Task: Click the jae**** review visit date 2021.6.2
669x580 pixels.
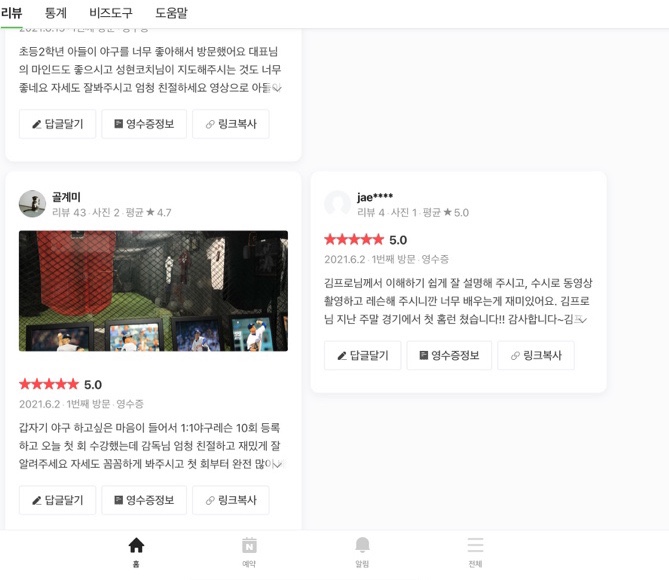Action: click(345, 259)
